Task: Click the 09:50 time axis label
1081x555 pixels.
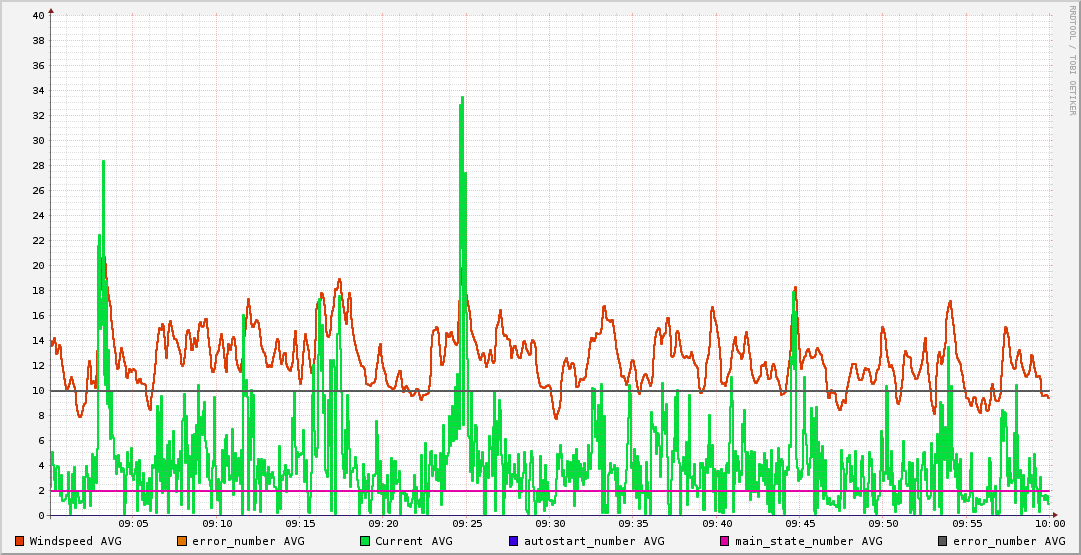Action: click(884, 525)
